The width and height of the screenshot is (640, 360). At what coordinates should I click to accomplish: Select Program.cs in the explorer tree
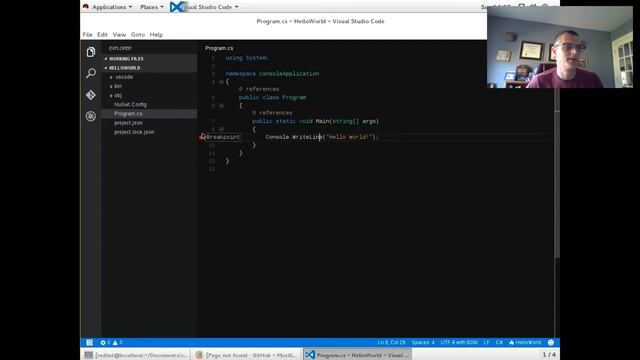click(149, 113)
